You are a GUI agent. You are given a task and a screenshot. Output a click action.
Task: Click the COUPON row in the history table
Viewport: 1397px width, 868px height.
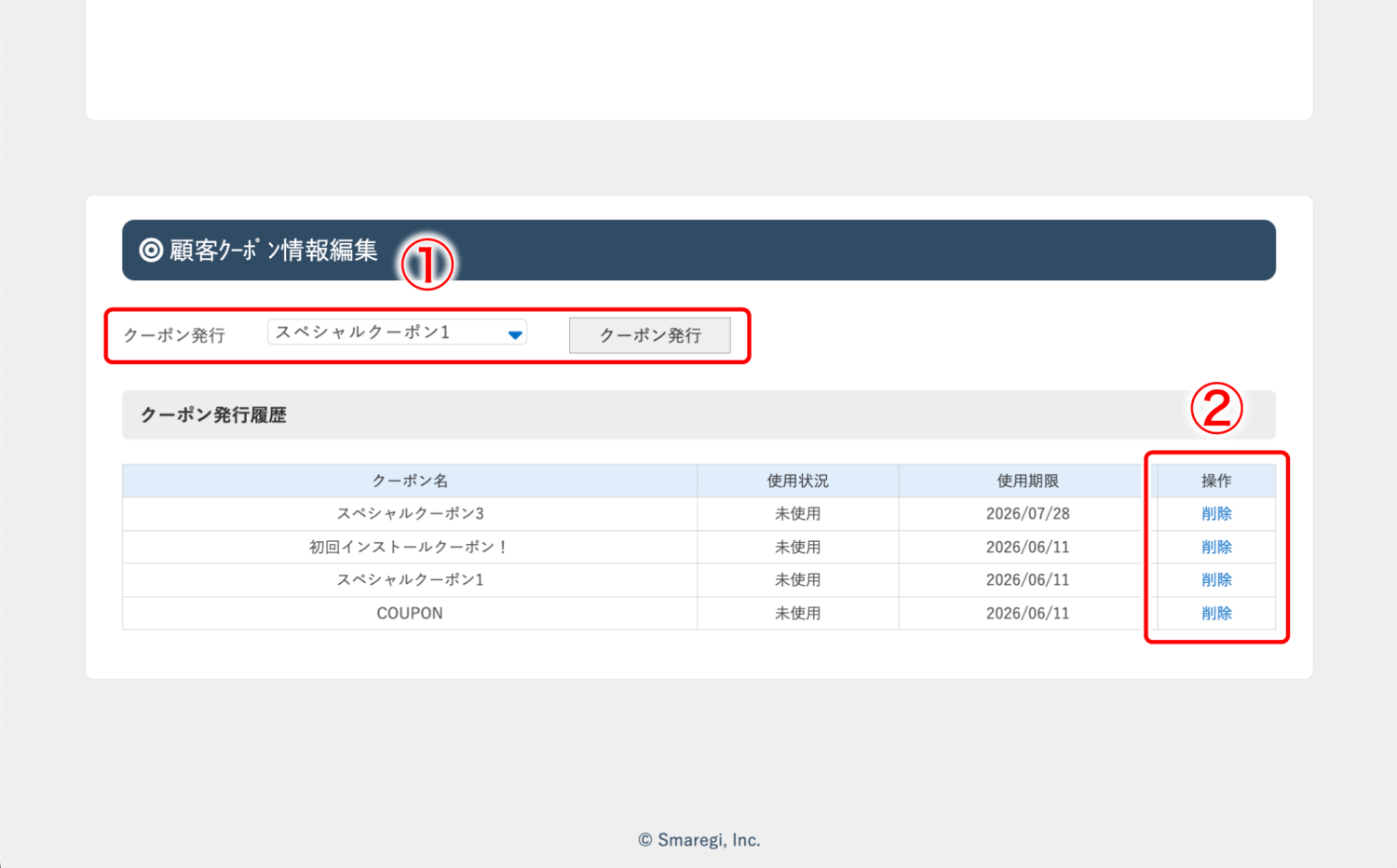(410, 613)
